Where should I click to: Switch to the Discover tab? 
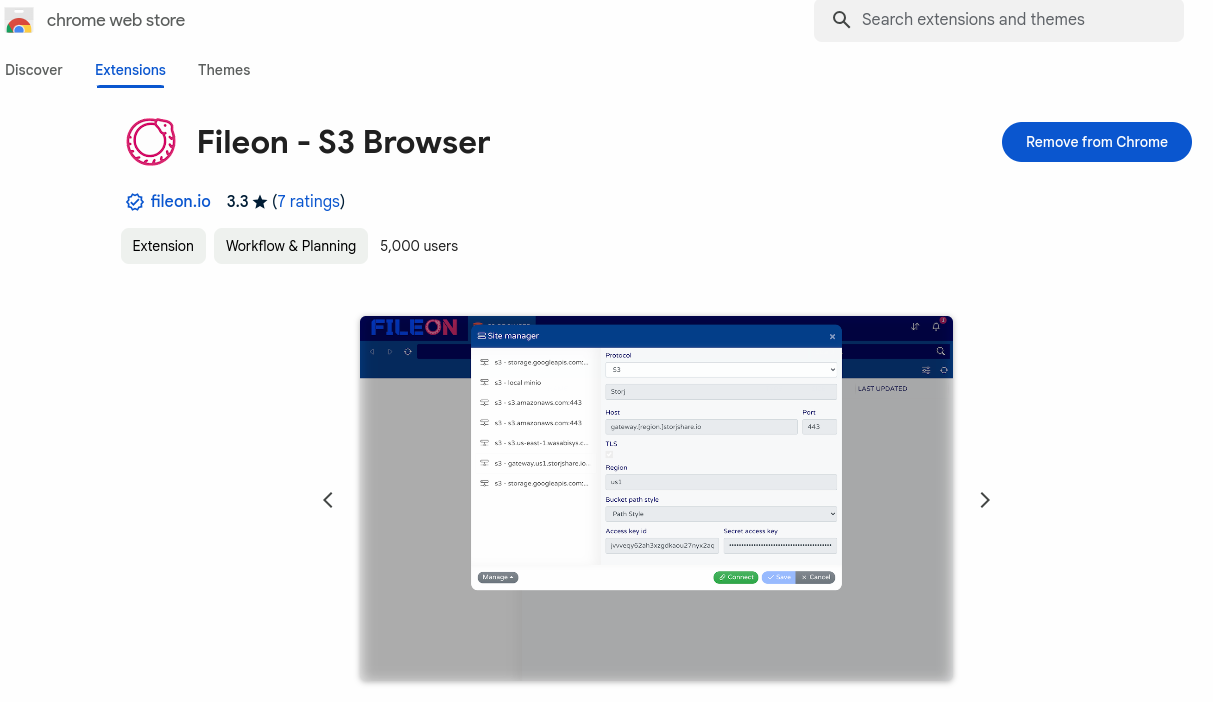point(34,70)
